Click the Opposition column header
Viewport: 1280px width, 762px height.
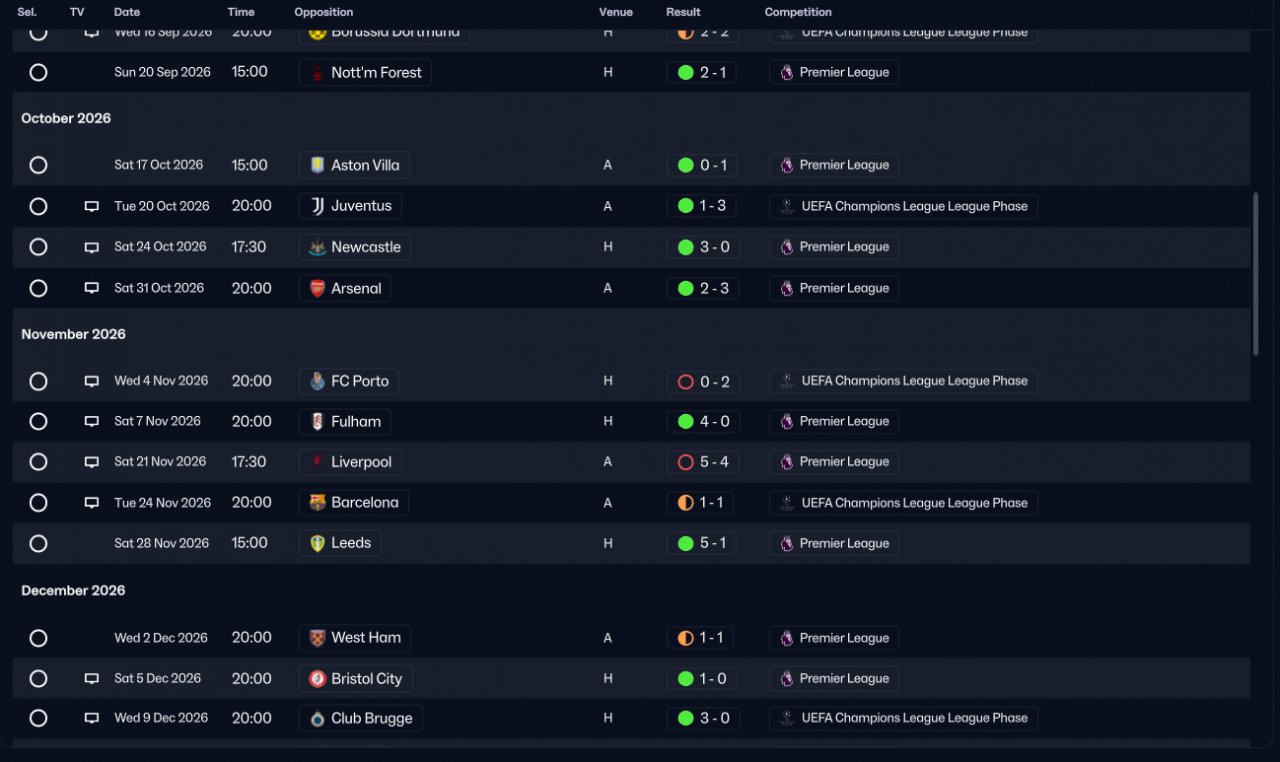324,12
